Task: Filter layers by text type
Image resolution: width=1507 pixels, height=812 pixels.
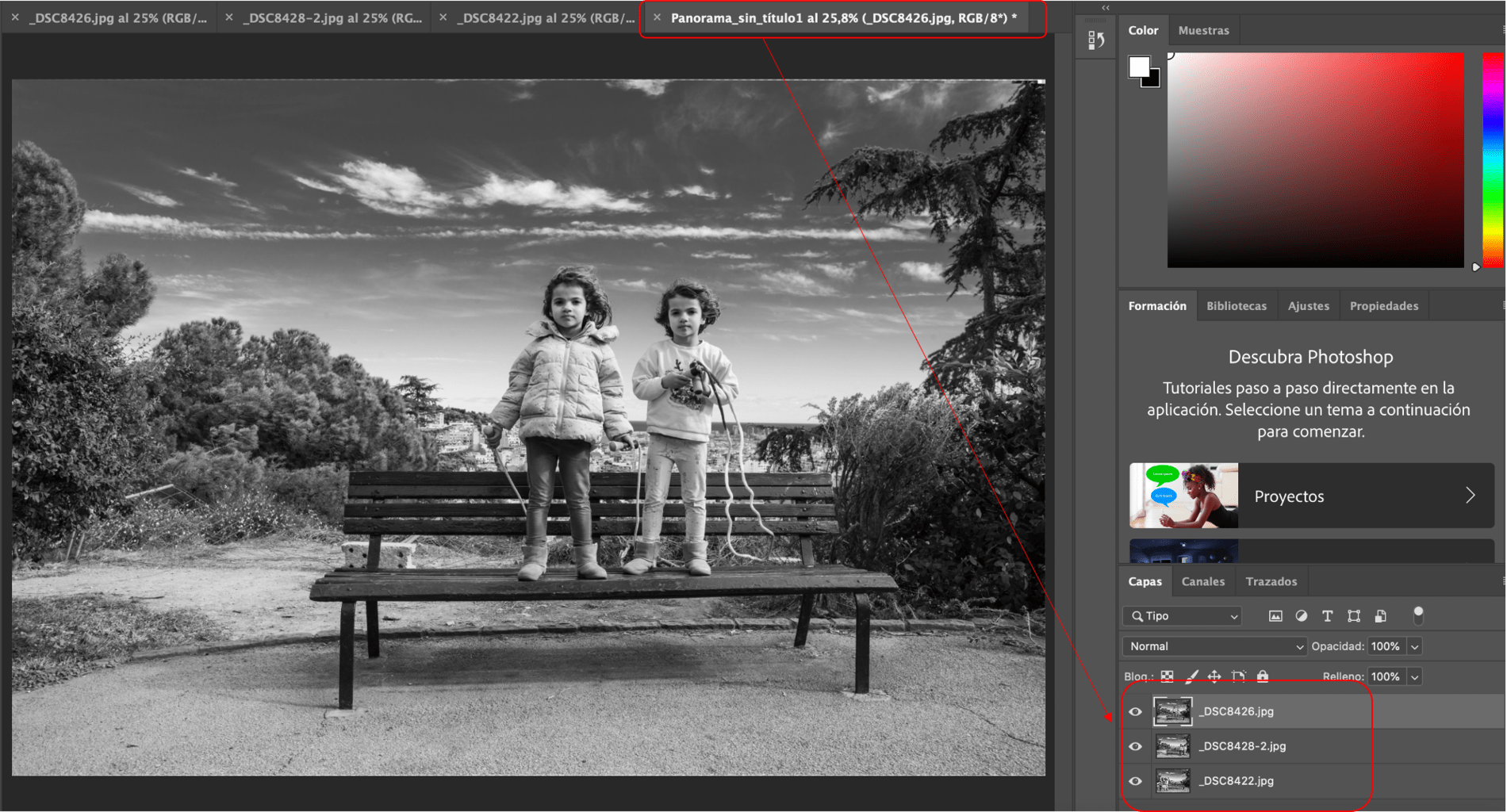Action: coord(1327,616)
